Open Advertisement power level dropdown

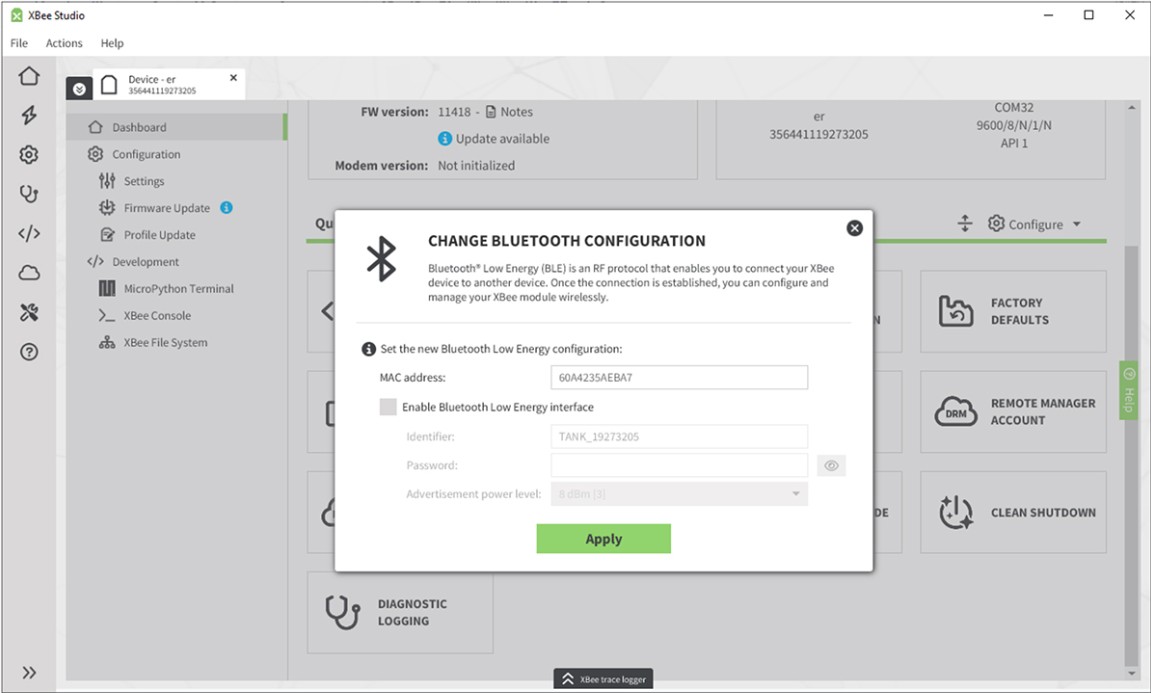[679, 494]
